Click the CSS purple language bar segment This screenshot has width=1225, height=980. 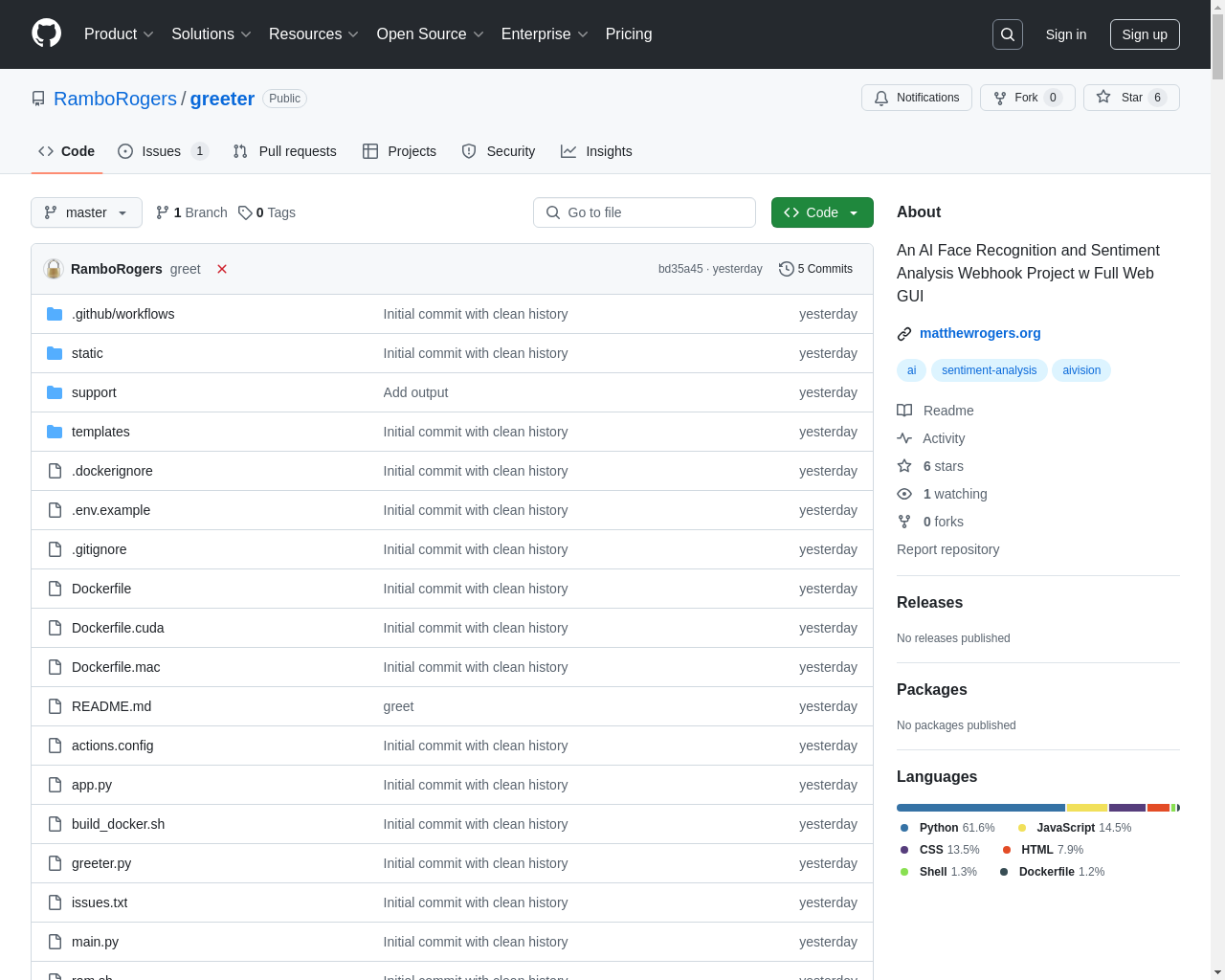(x=1127, y=808)
